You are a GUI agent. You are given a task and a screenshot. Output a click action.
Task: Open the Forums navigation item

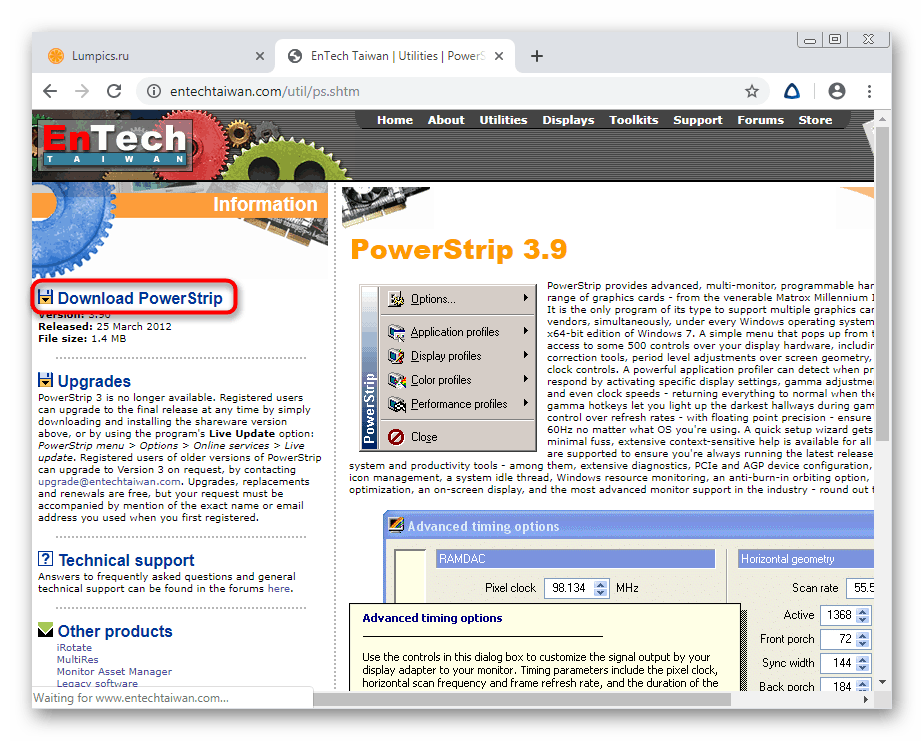(x=760, y=120)
